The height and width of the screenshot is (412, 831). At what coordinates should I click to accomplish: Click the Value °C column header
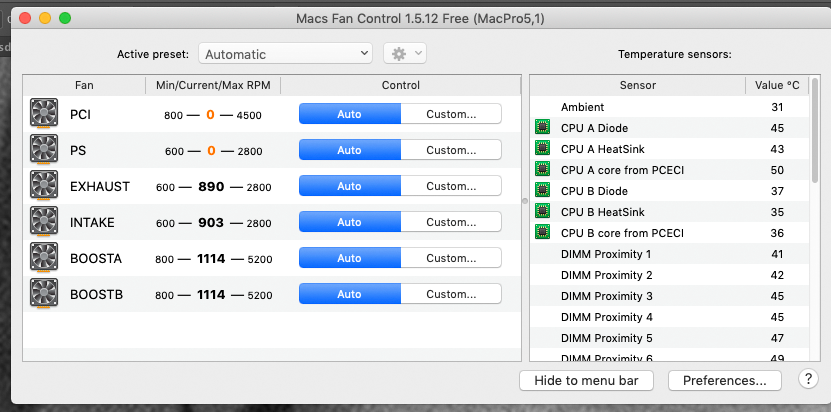pos(777,85)
